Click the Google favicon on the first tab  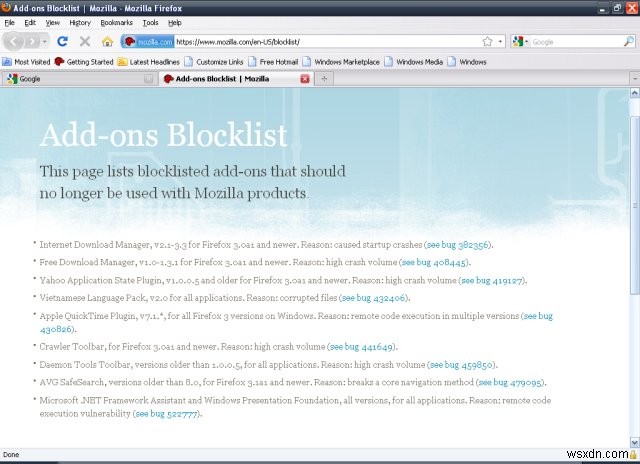click(x=13, y=79)
